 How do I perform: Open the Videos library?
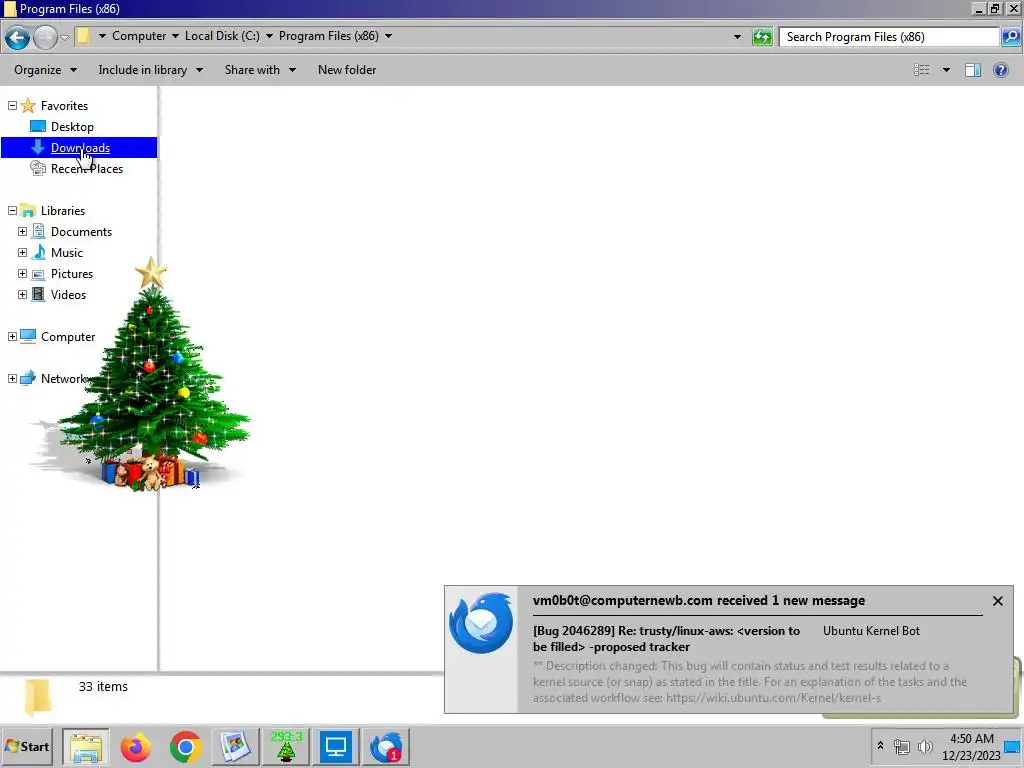pyautogui.click(x=68, y=295)
